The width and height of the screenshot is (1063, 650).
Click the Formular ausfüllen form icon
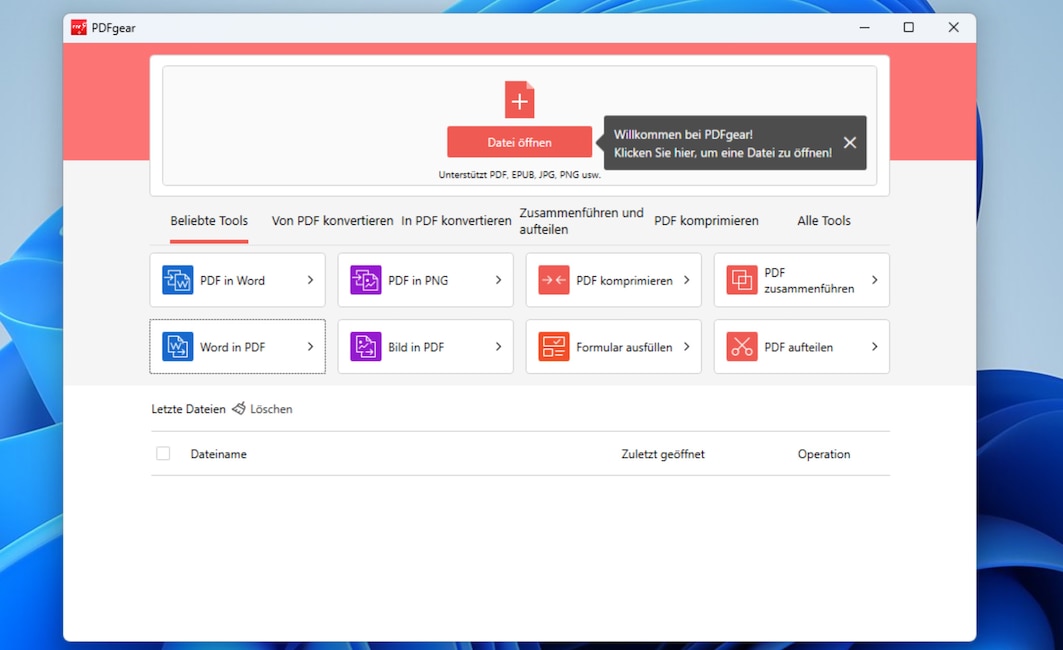(x=554, y=347)
